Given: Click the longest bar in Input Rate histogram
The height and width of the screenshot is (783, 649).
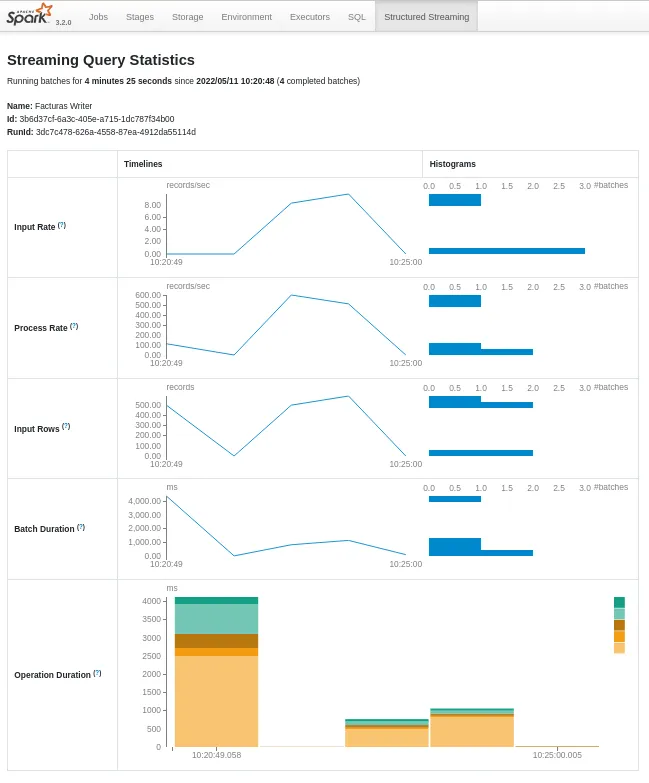Looking at the screenshot, I should tap(506, 251).
